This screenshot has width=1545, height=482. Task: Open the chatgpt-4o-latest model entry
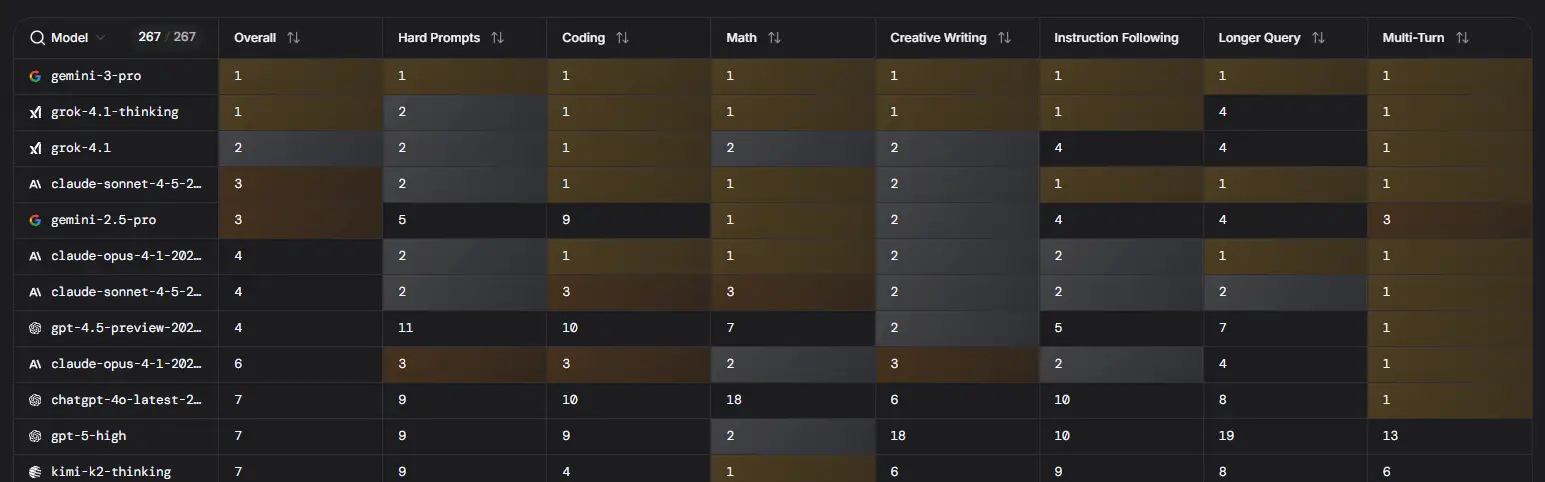point(126,400)
